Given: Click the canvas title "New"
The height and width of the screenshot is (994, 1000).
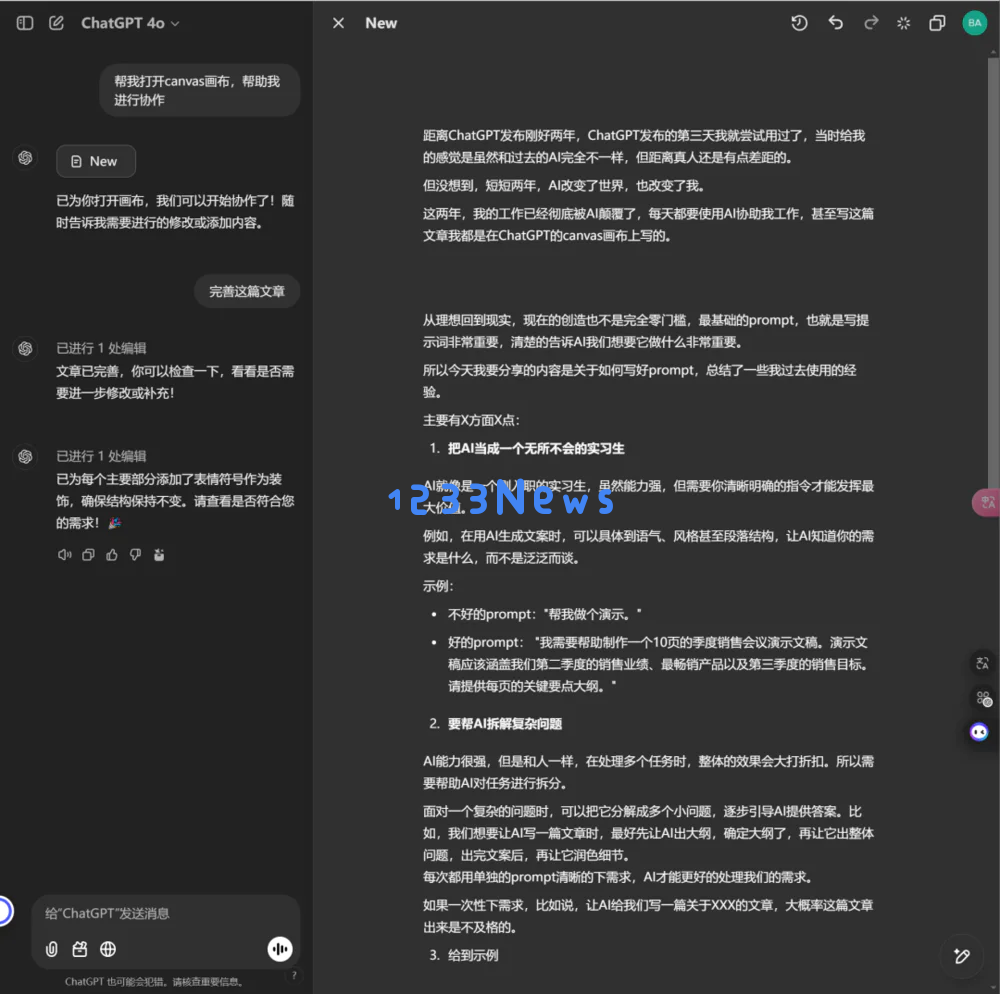Looking at the screenshot, I should point(381,24).
